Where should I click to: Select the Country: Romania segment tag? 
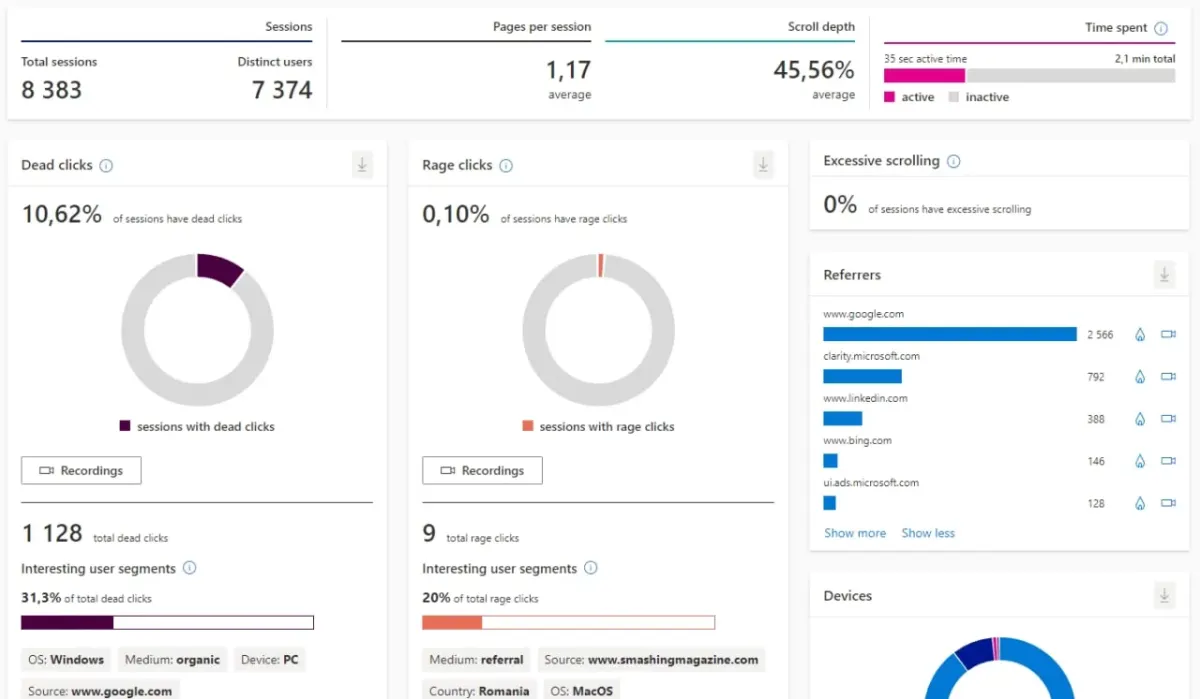480,690
